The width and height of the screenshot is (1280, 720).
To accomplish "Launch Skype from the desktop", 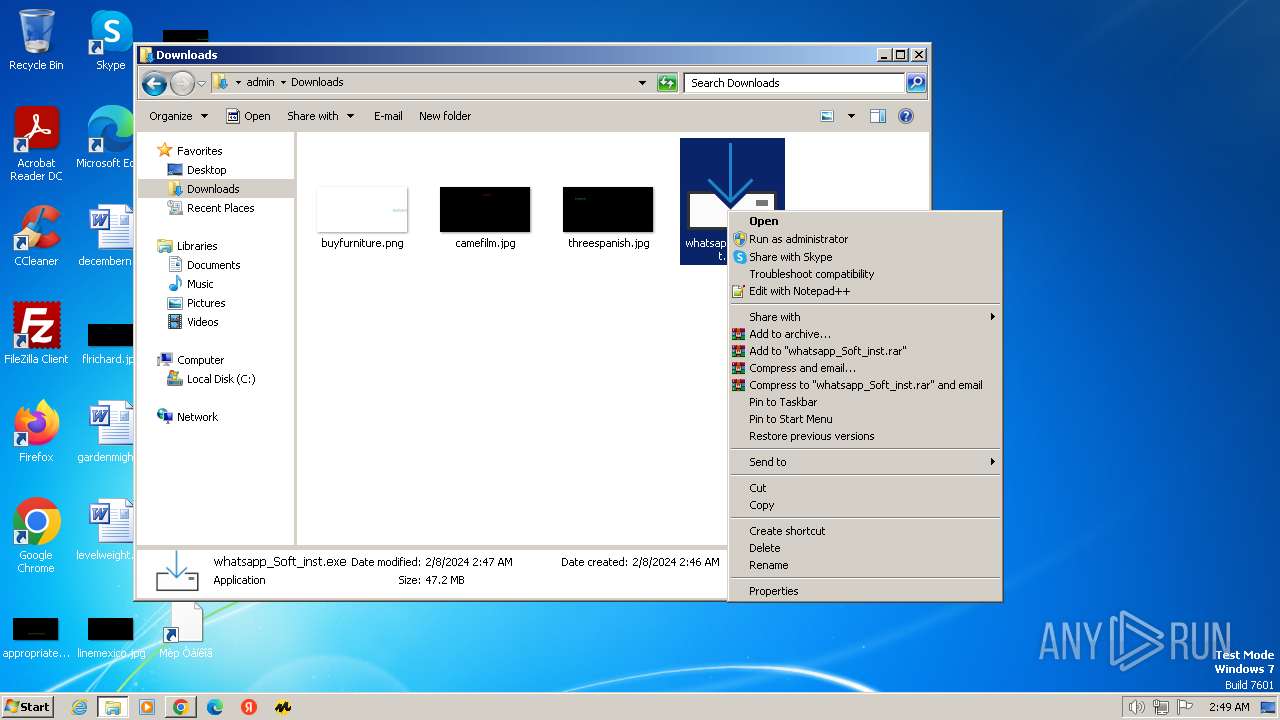I will (x=110, y=40).
